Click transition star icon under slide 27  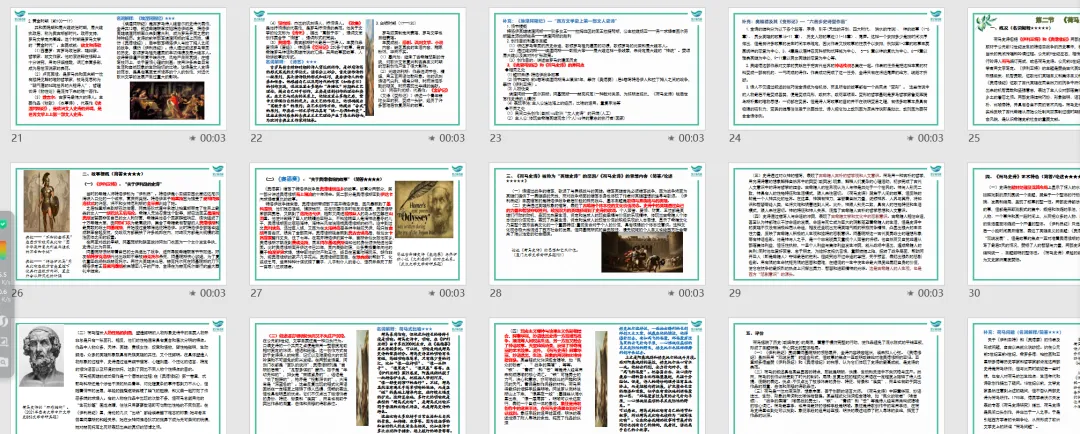point(433,293)
